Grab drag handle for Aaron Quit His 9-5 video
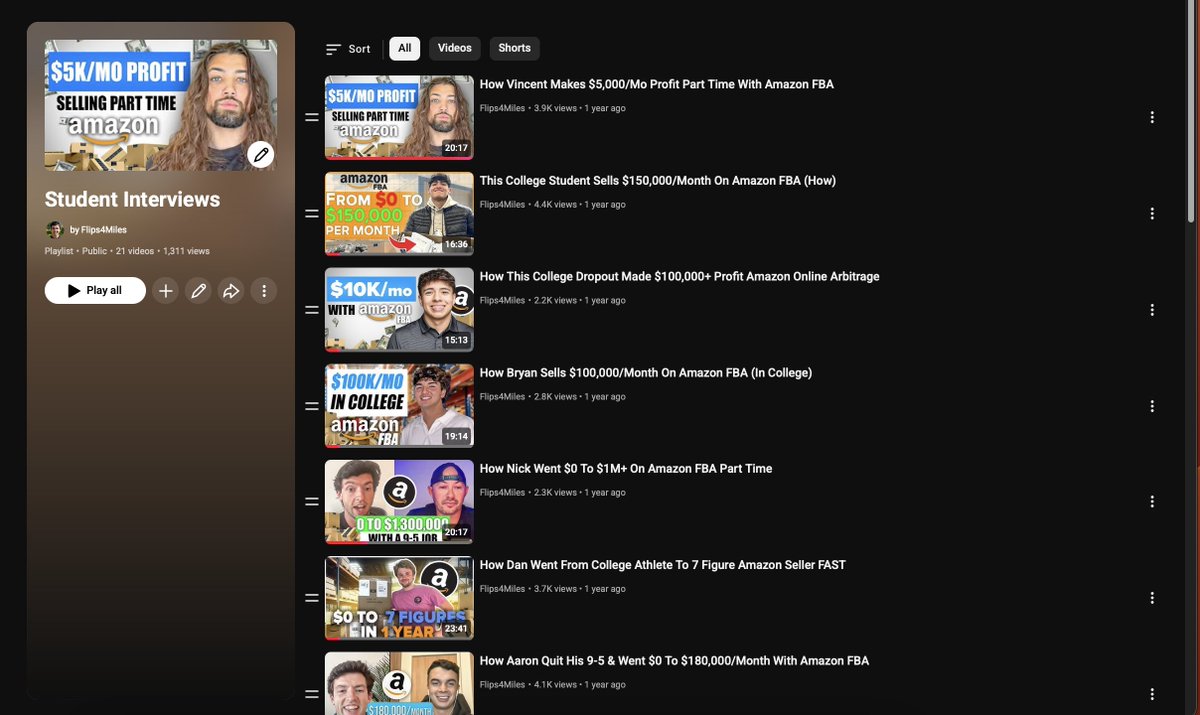The width and height of the screenshot is (1200, 715). coord(312,694)
